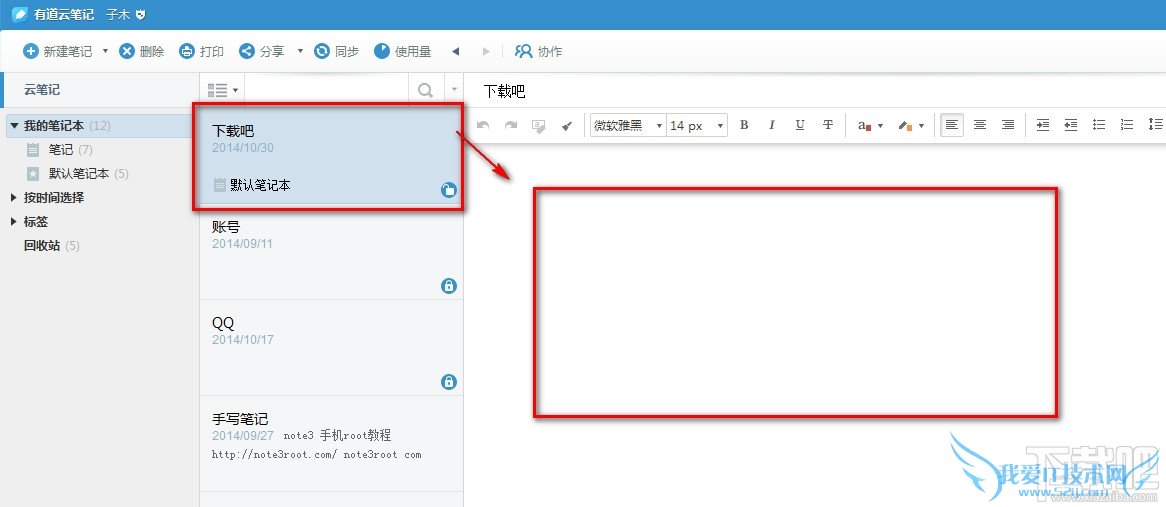Decrease indent of paragraph
The image size is (1166, 507).
pyautogui.click(x=1071, y=125)
